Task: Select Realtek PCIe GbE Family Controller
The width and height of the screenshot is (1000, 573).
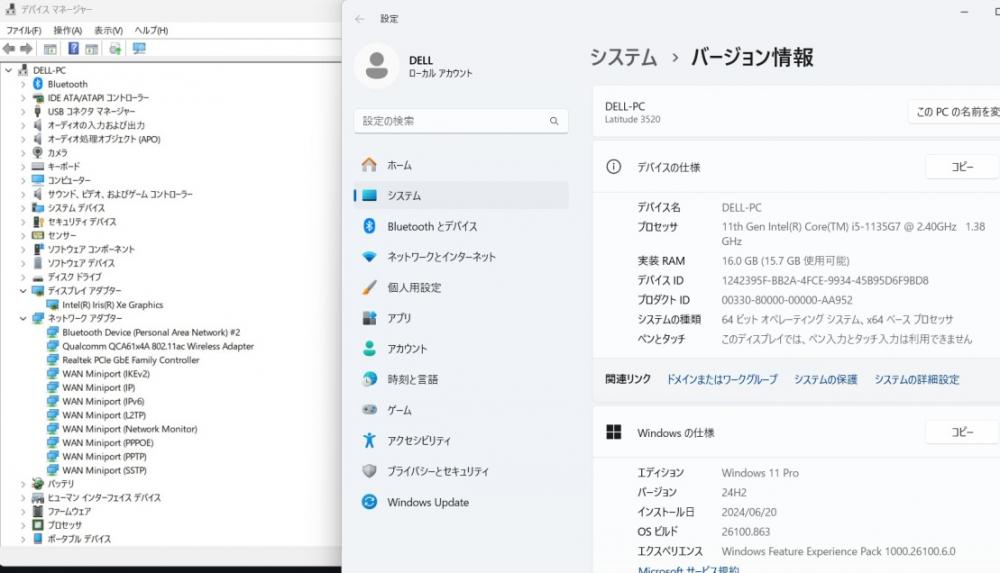Action: coord(131,360)
